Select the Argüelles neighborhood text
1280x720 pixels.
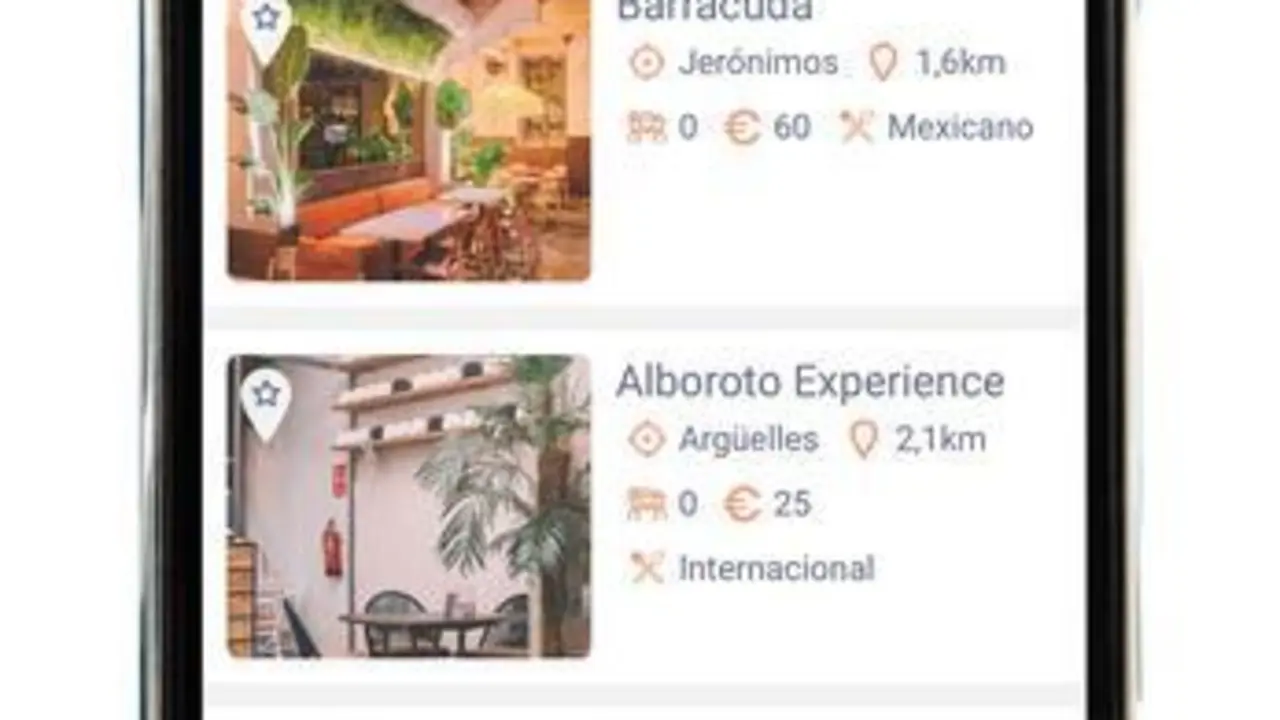click(748, 440)
